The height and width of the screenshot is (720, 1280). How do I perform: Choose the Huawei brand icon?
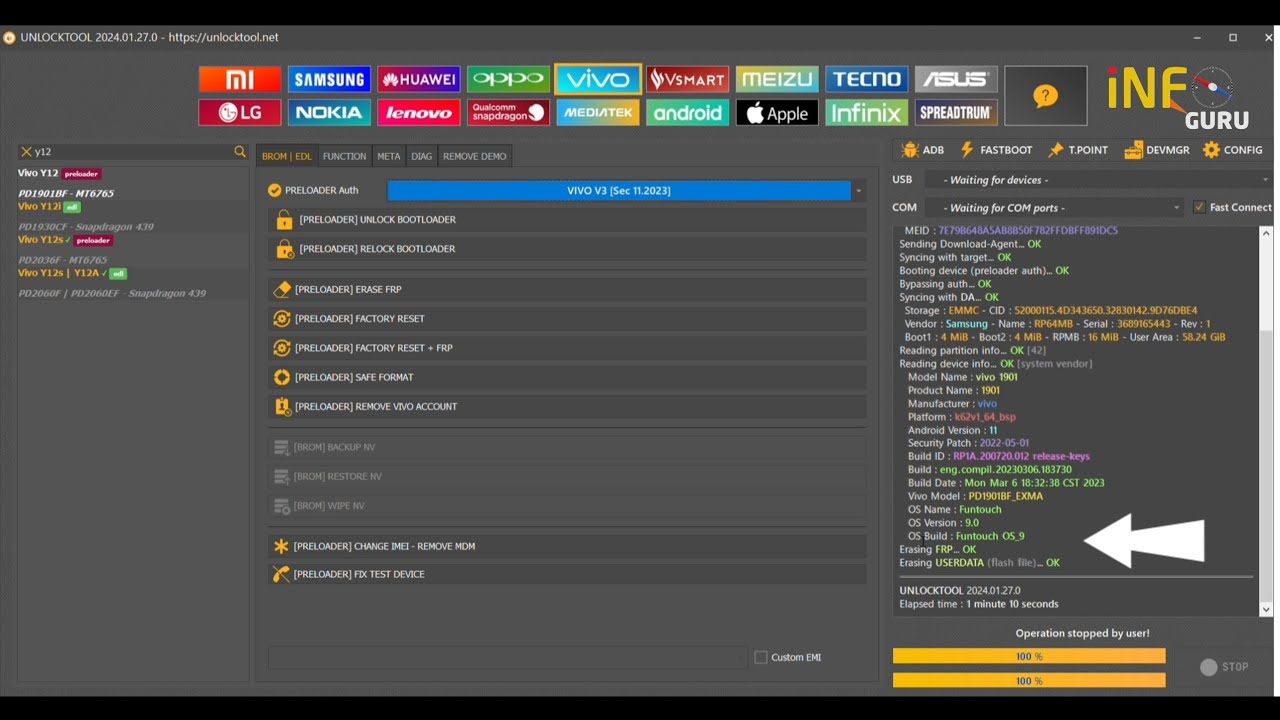click(419, 79)
